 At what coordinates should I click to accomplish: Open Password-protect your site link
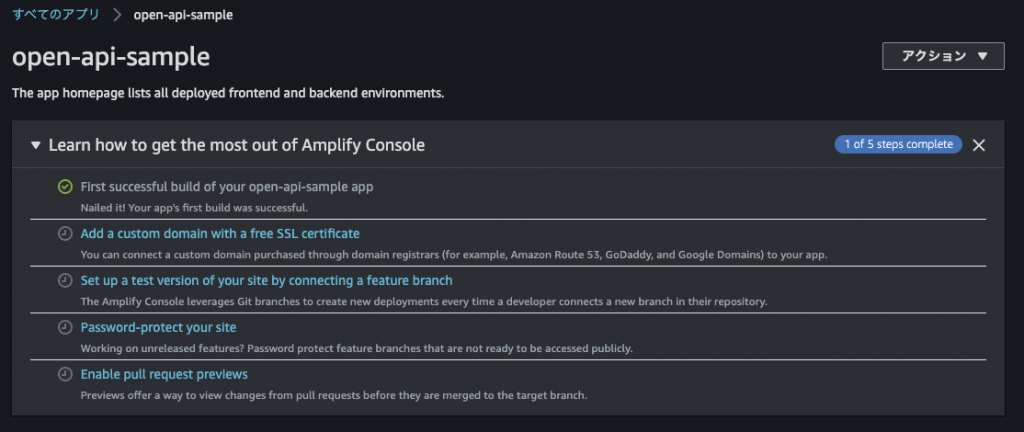158,328
